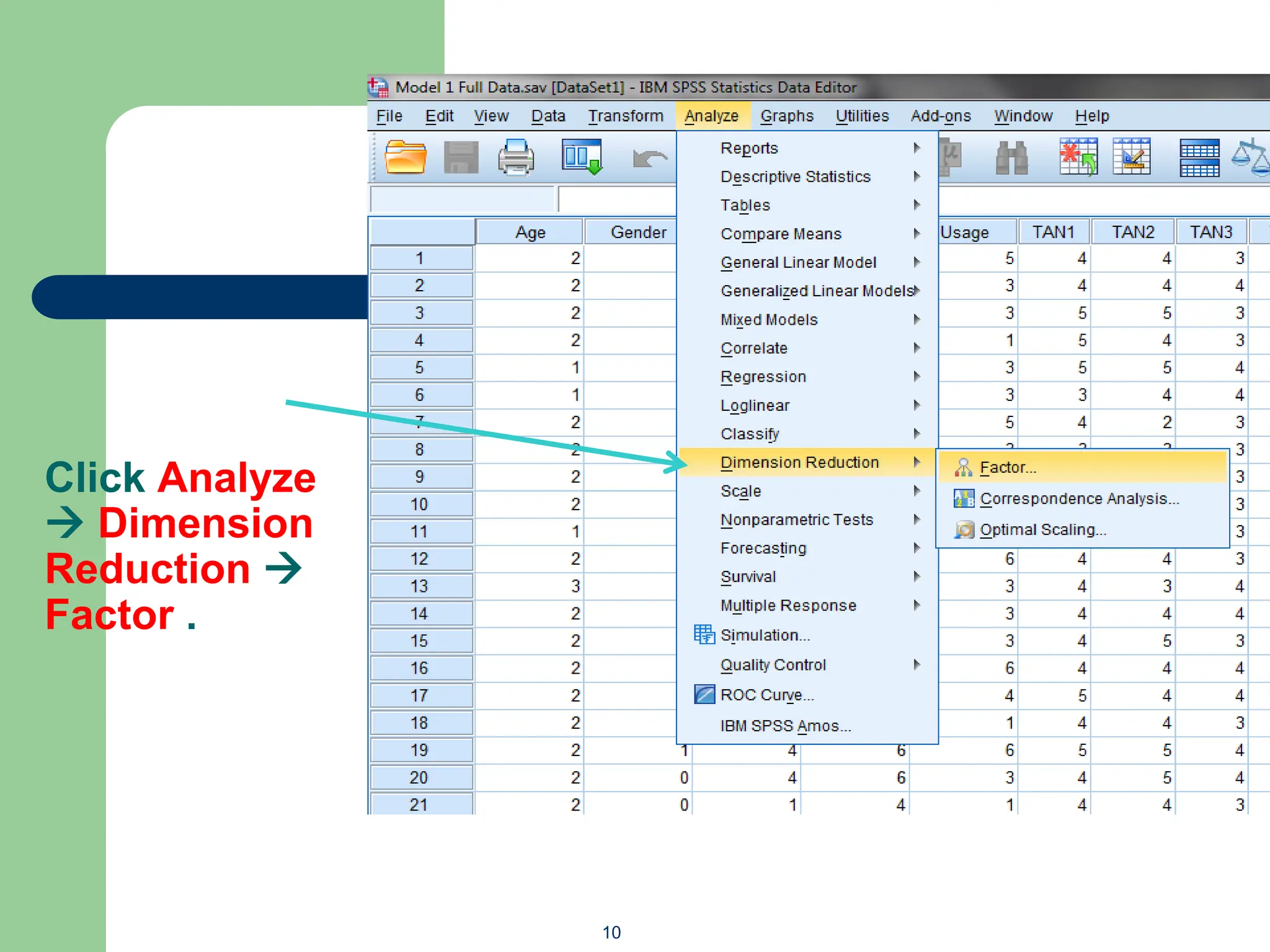Expand the Reports submenu arrow
The image size is (1270, 952).
[917, 148]
